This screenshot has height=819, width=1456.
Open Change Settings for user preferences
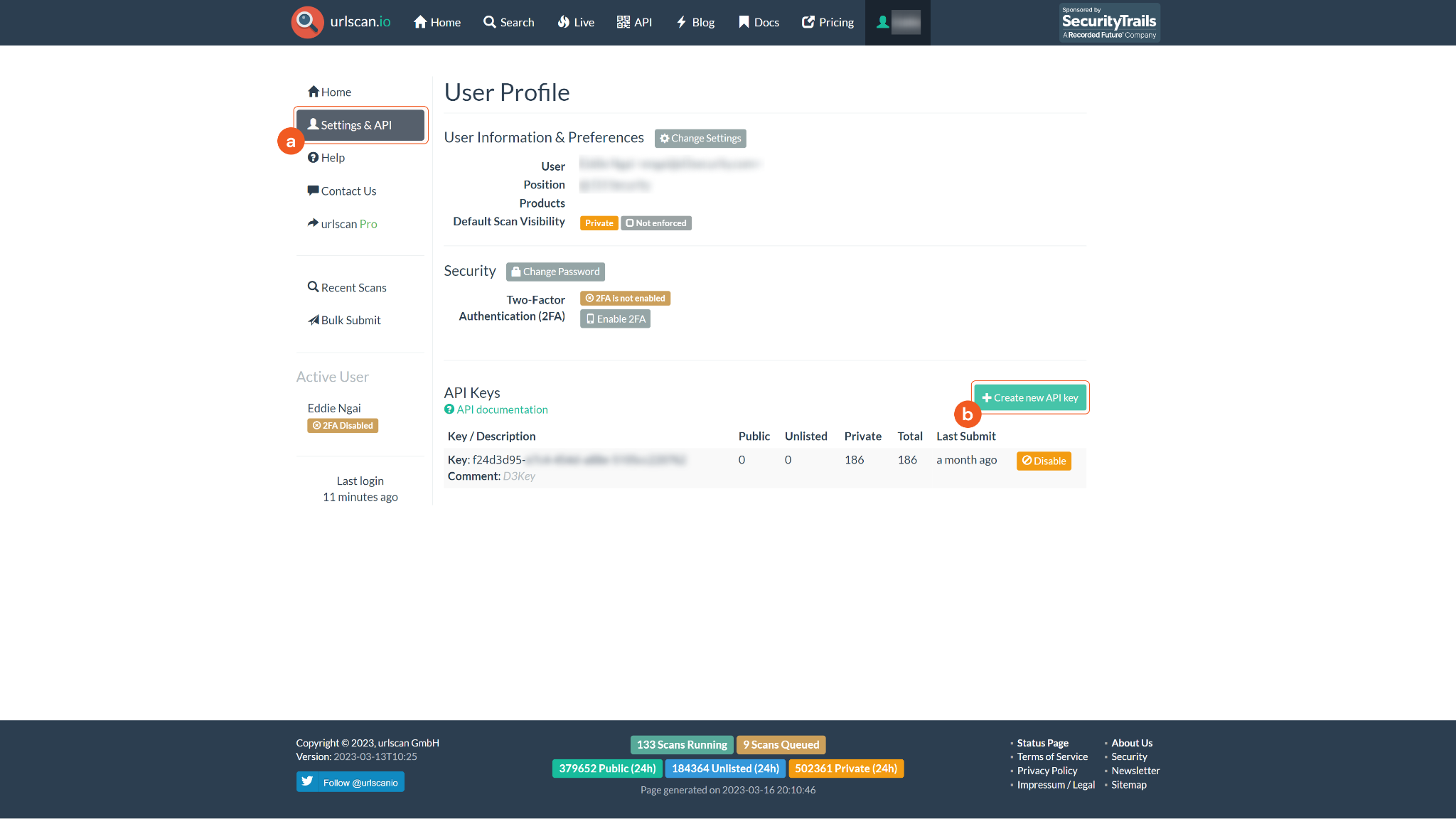[700, 138]
